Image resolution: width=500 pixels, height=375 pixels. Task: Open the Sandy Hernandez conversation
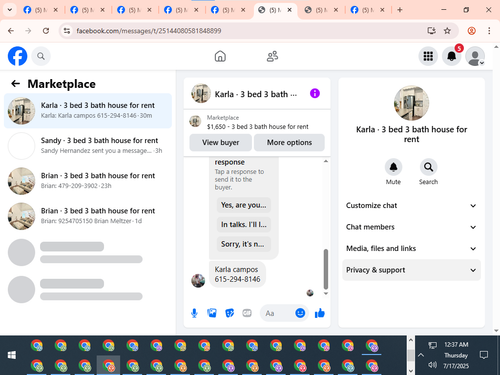88,146
